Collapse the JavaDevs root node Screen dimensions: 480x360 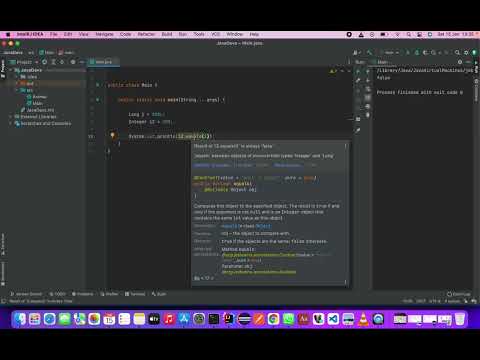pyautogui.click(x=11, y=70)
